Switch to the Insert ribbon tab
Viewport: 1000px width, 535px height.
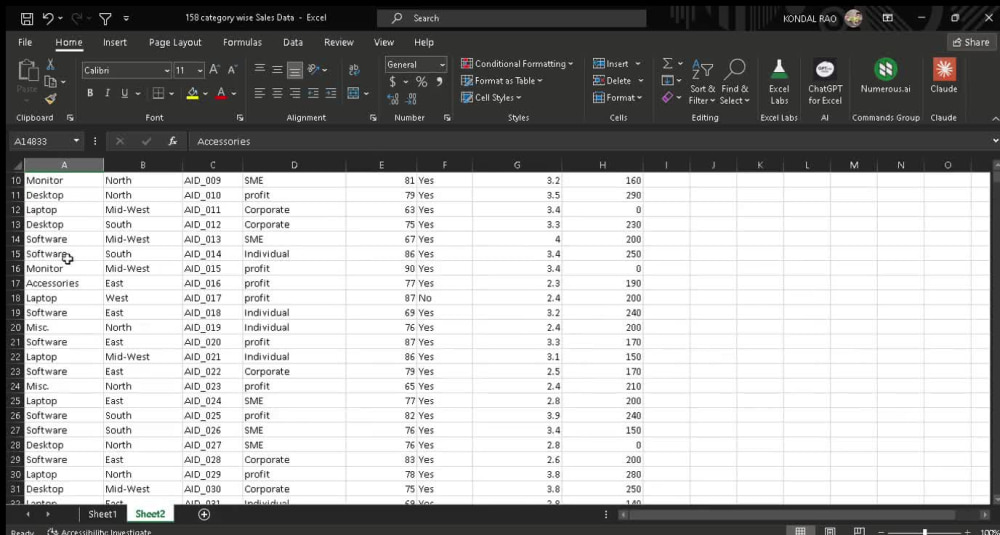[x=115, y=42]
